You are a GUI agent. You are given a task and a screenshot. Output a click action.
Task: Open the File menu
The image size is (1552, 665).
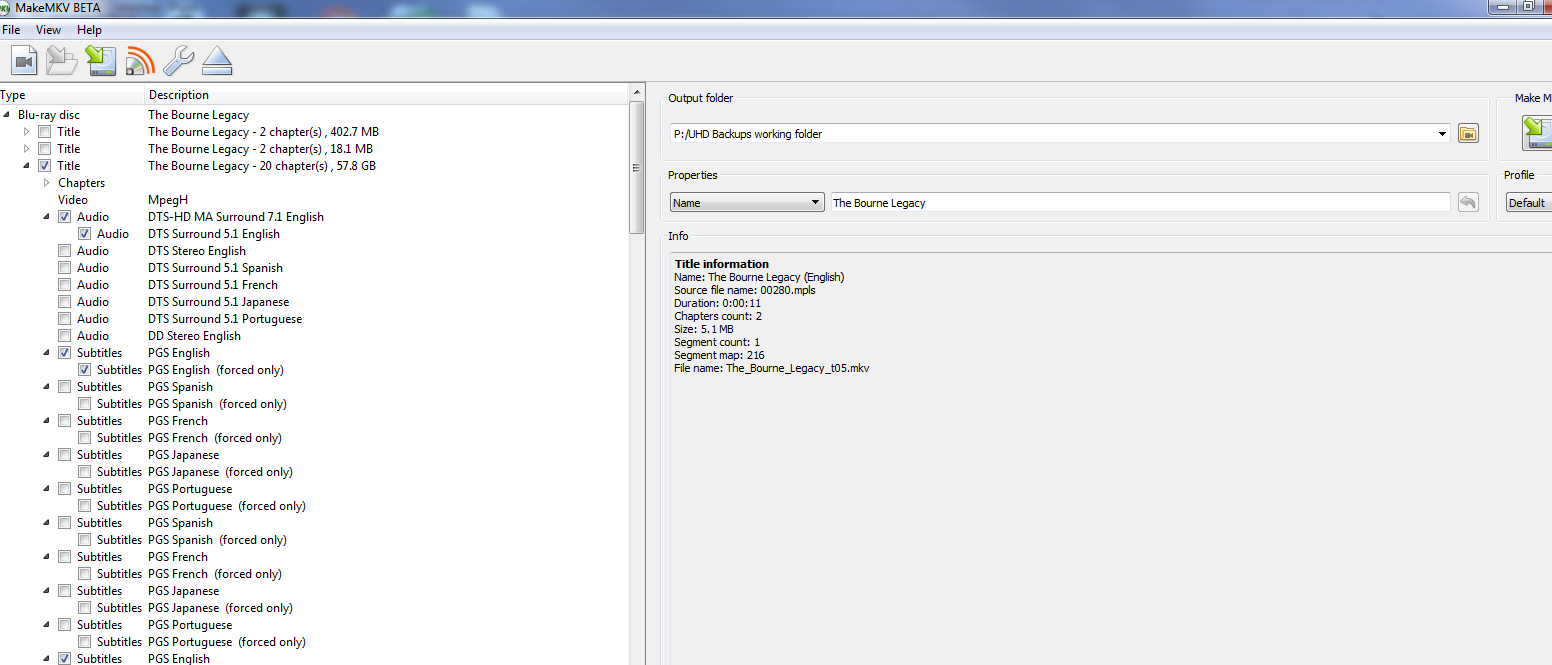point(11,30)
